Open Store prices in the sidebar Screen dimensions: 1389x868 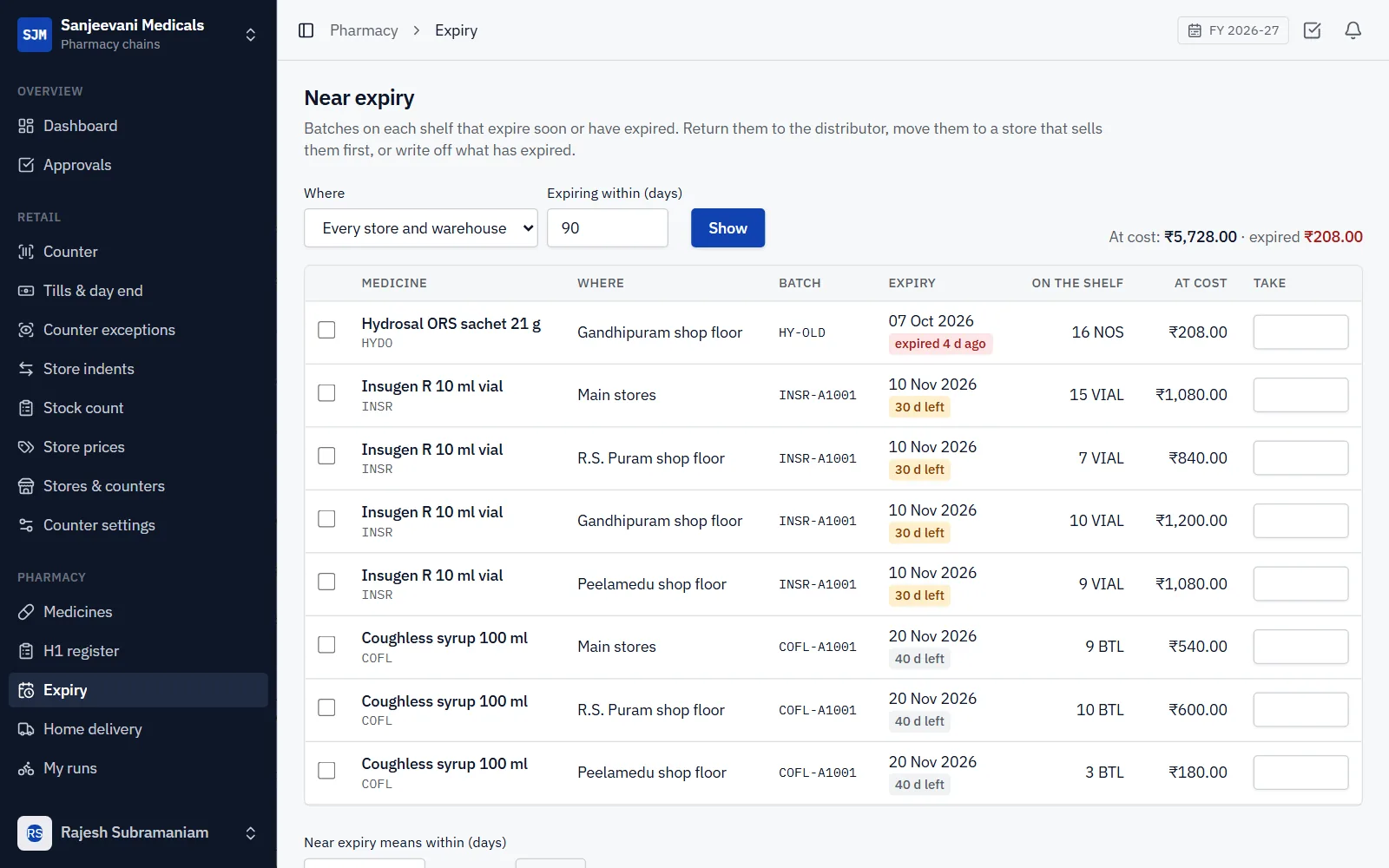click(x=138, y=447)
